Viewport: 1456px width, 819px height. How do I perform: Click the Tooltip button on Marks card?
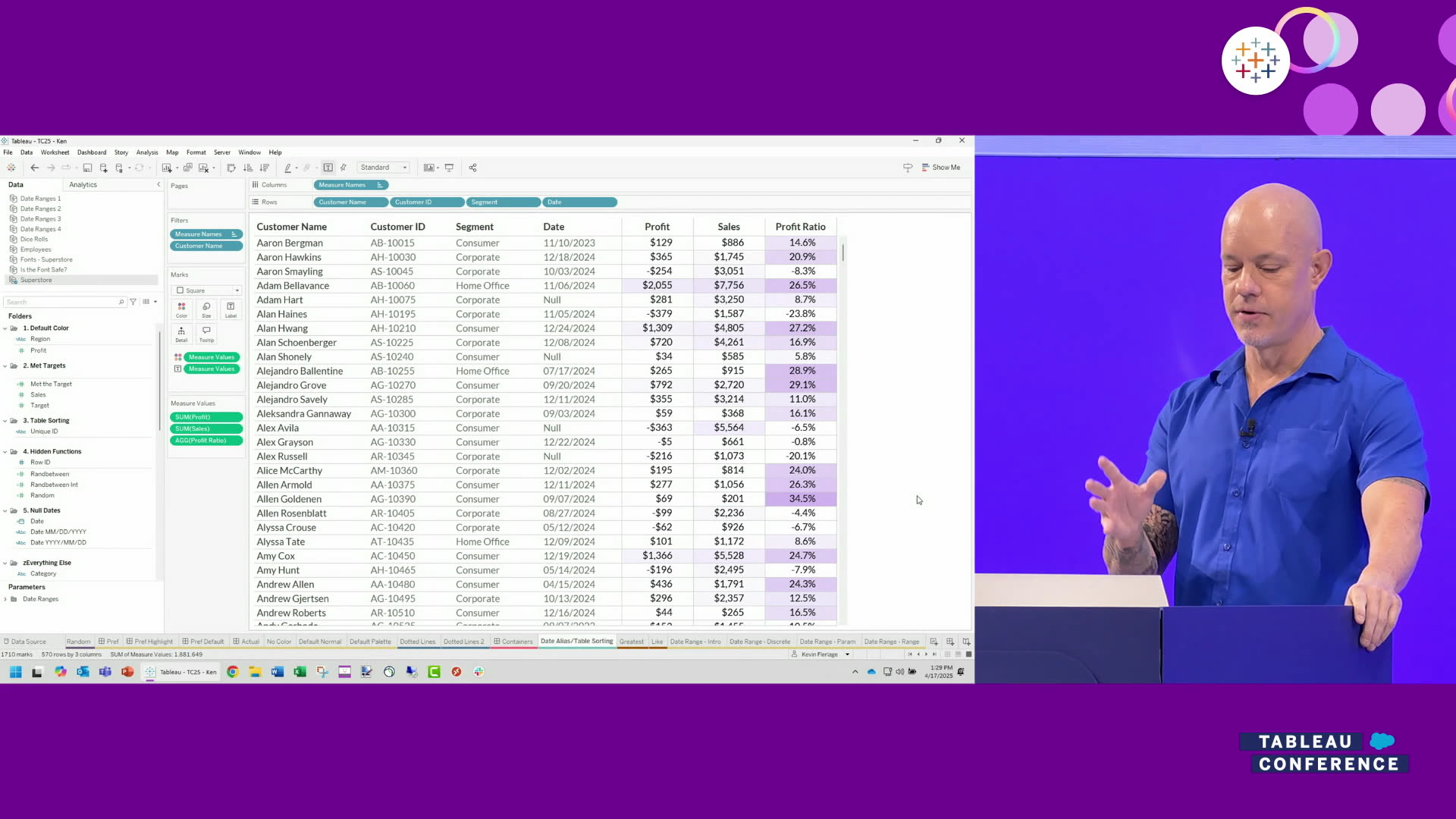click(206, 333)
